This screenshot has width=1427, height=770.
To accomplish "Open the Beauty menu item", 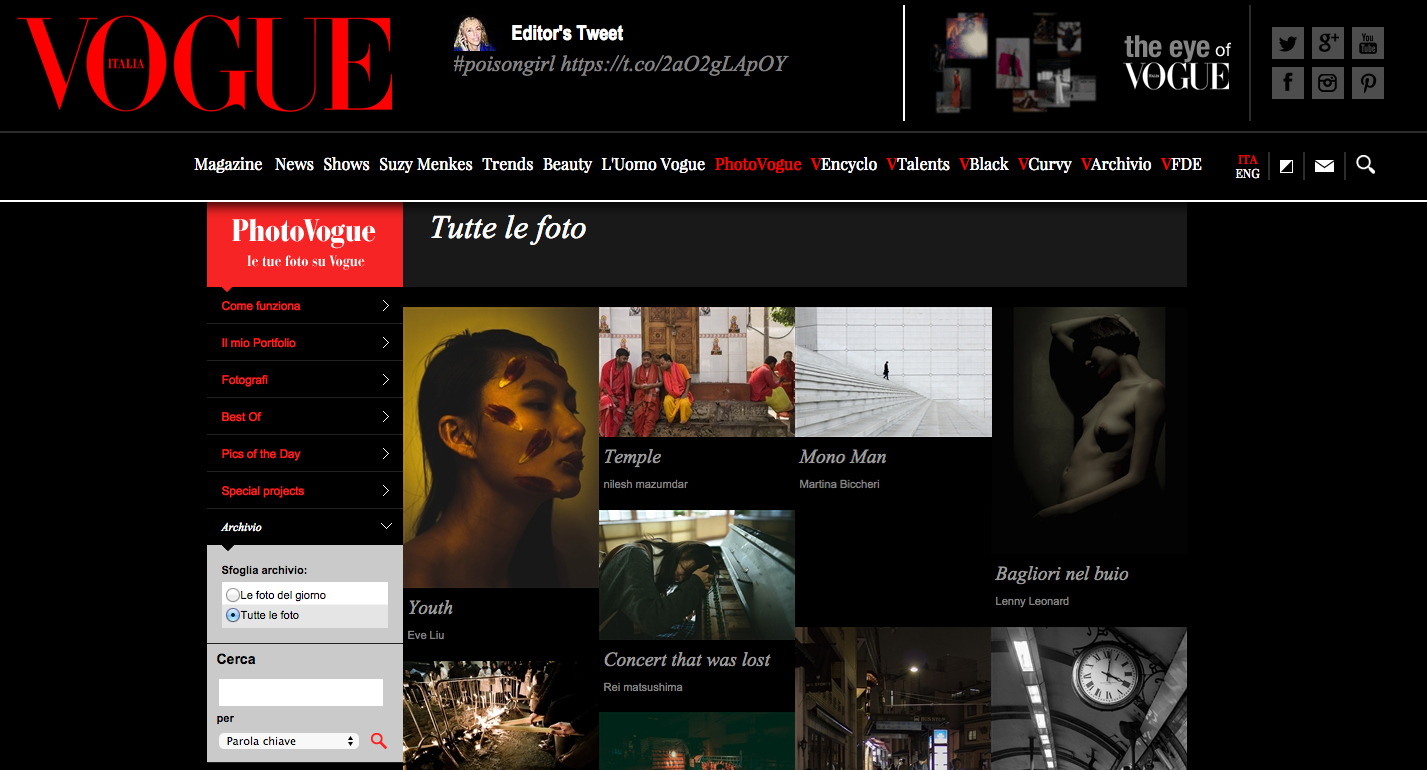I will point(567,164).
